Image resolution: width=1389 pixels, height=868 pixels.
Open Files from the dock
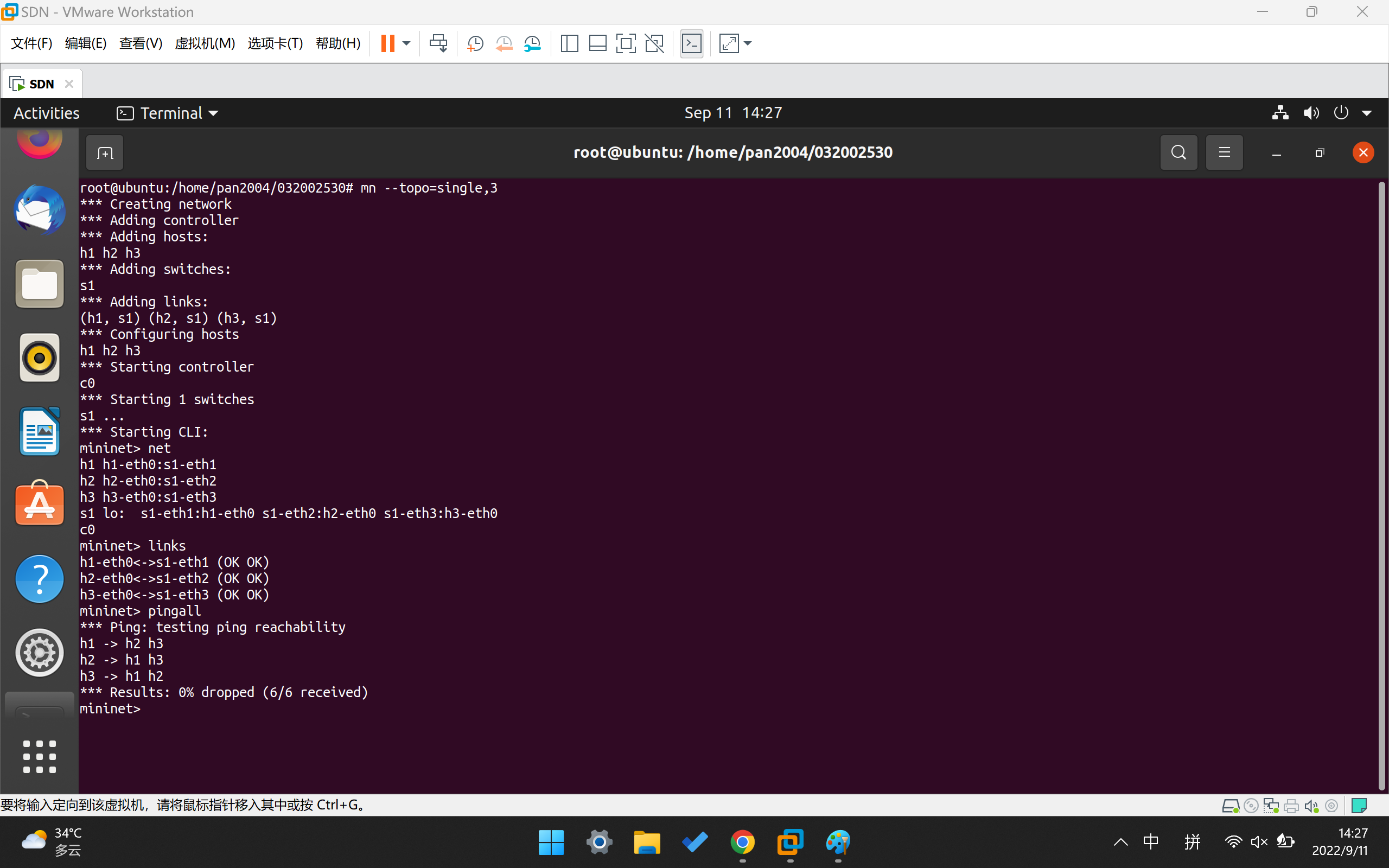pos(39,284)
